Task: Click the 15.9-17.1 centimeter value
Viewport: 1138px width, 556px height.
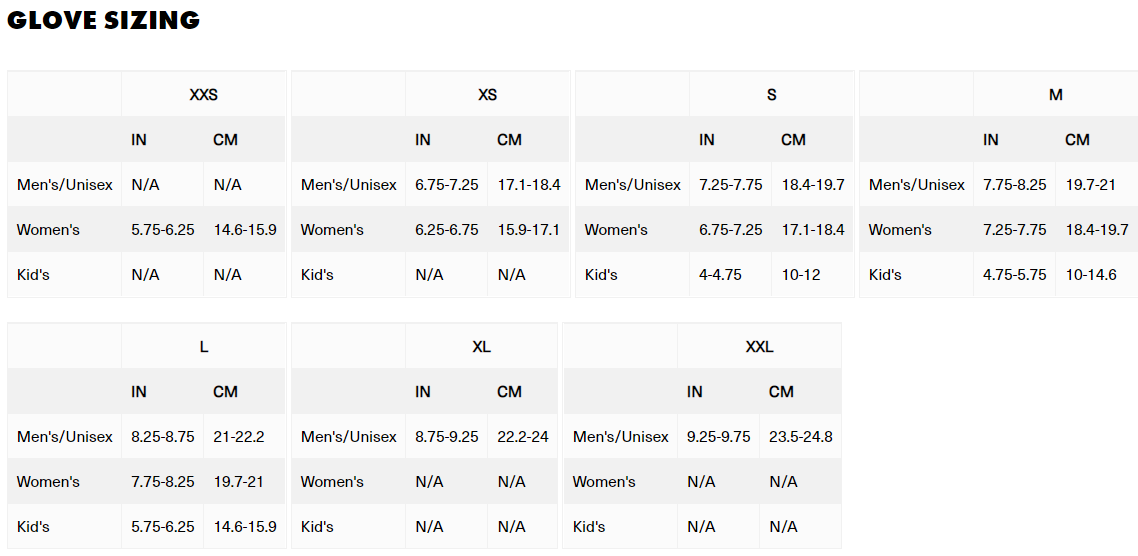Action: point(529,230)
